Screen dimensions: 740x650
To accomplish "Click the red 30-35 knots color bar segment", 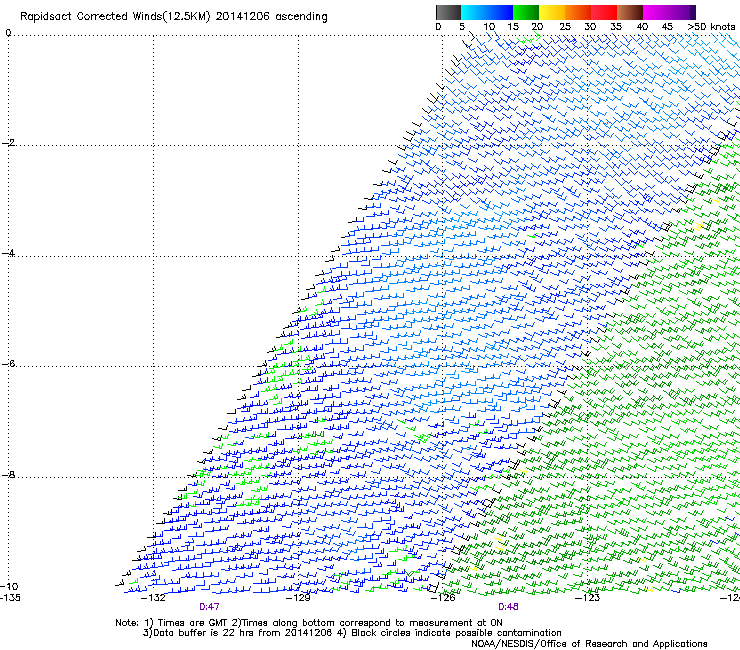I will tap(604, 12).
